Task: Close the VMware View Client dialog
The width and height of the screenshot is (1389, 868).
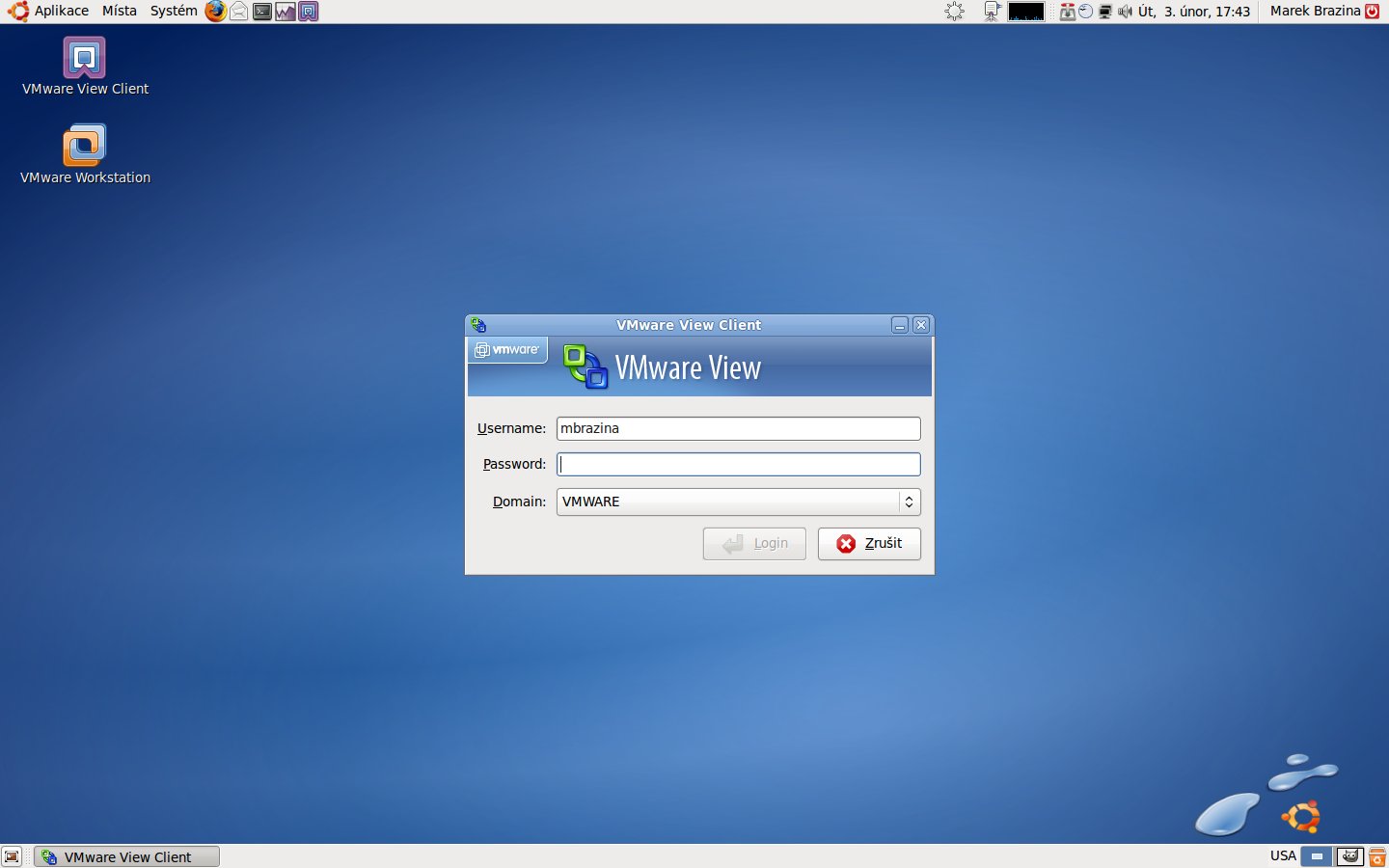Action: pyautogui.click(x=921, y=325)
